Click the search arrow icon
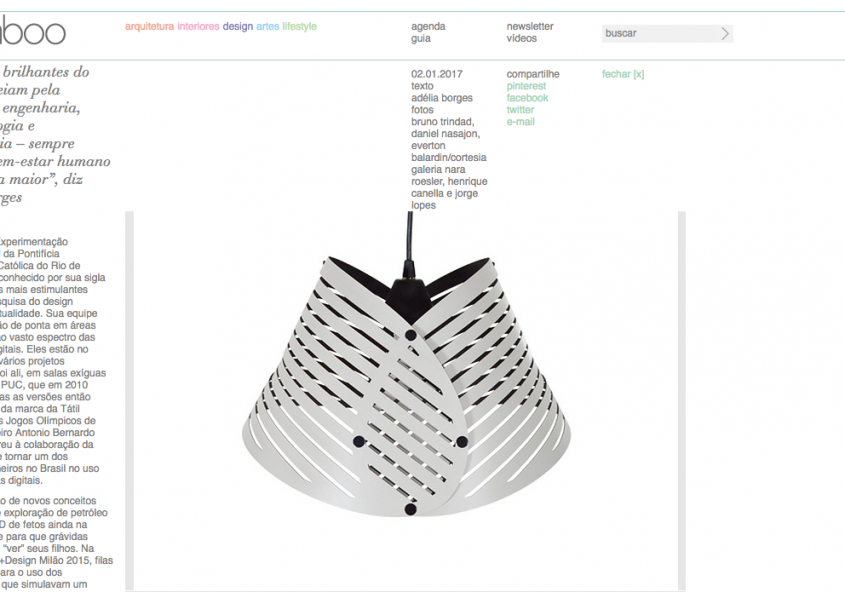 point(725,33)
